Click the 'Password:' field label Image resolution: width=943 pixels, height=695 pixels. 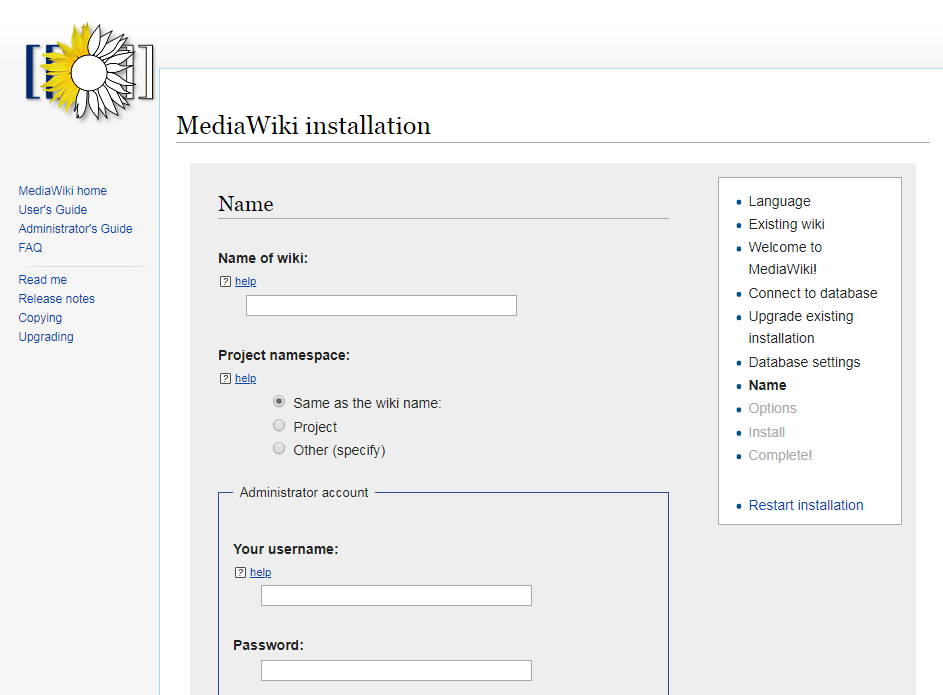click(x=268, y=645)
